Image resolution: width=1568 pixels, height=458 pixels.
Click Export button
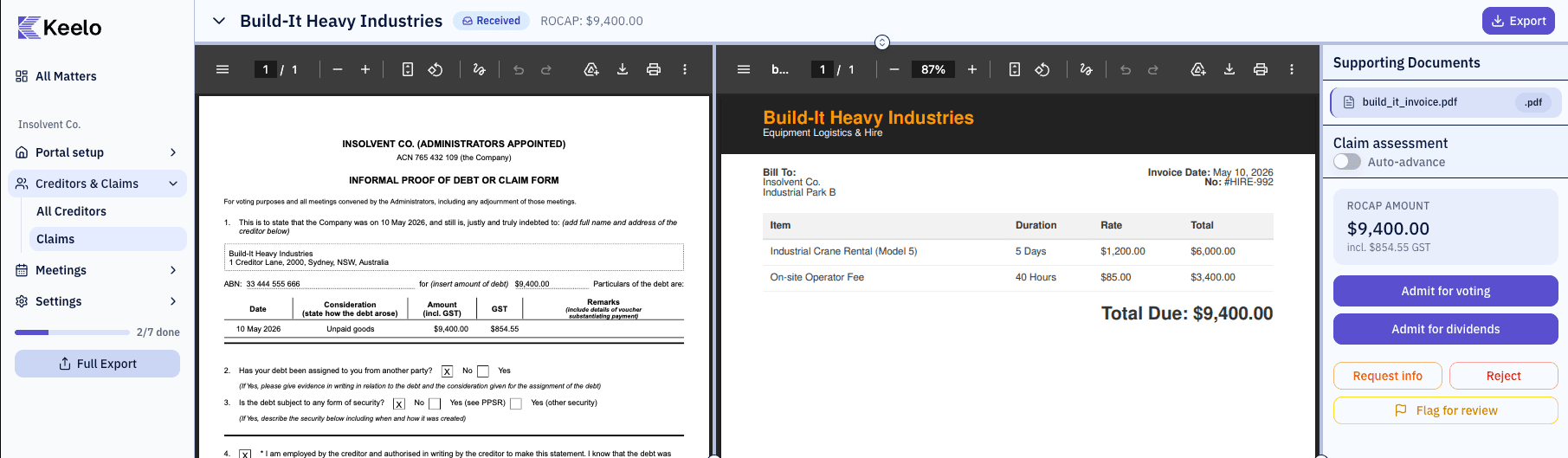tap(1519, 21)
